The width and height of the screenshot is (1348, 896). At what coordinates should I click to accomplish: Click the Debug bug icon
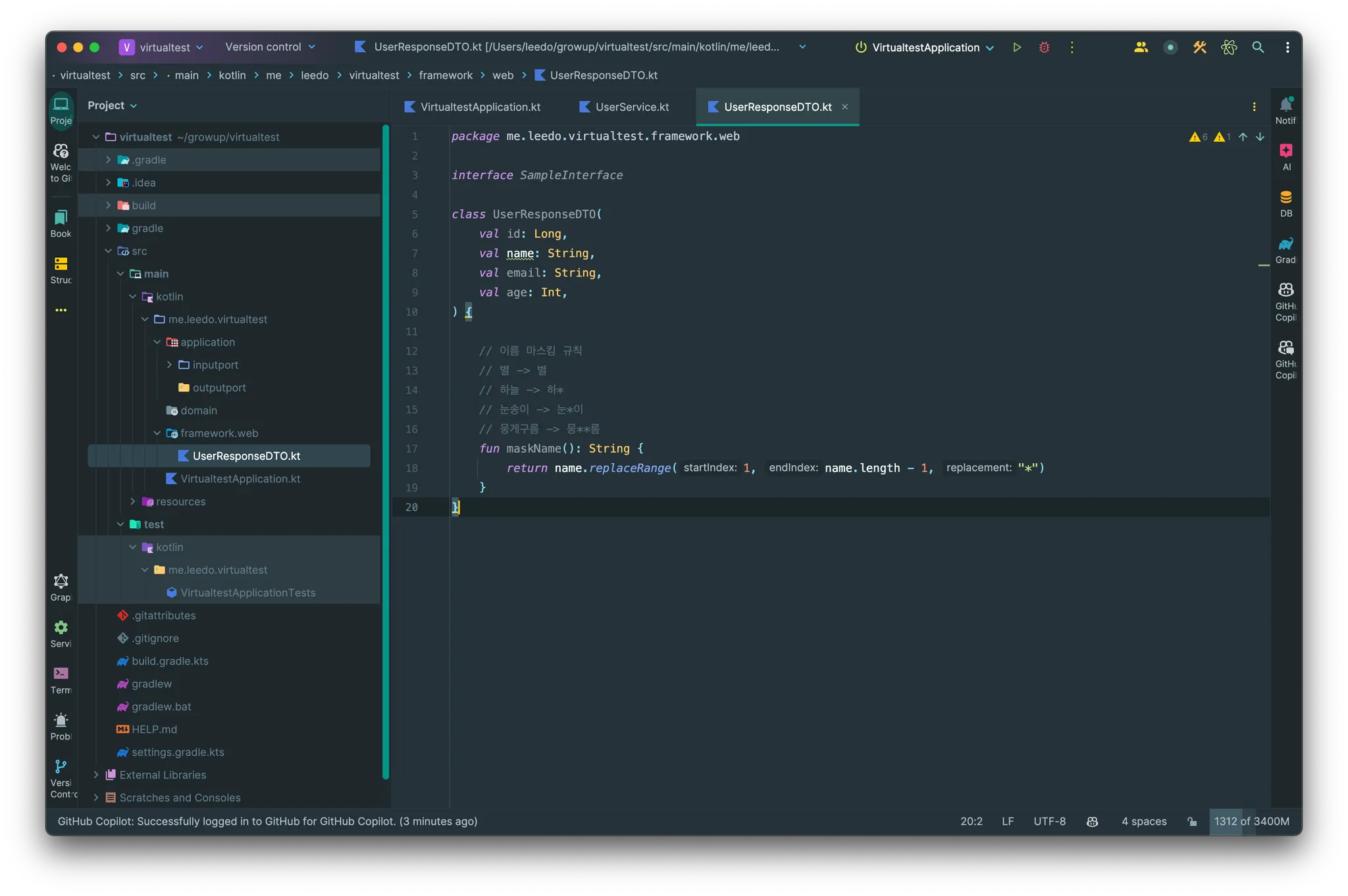click(1044, 47)
